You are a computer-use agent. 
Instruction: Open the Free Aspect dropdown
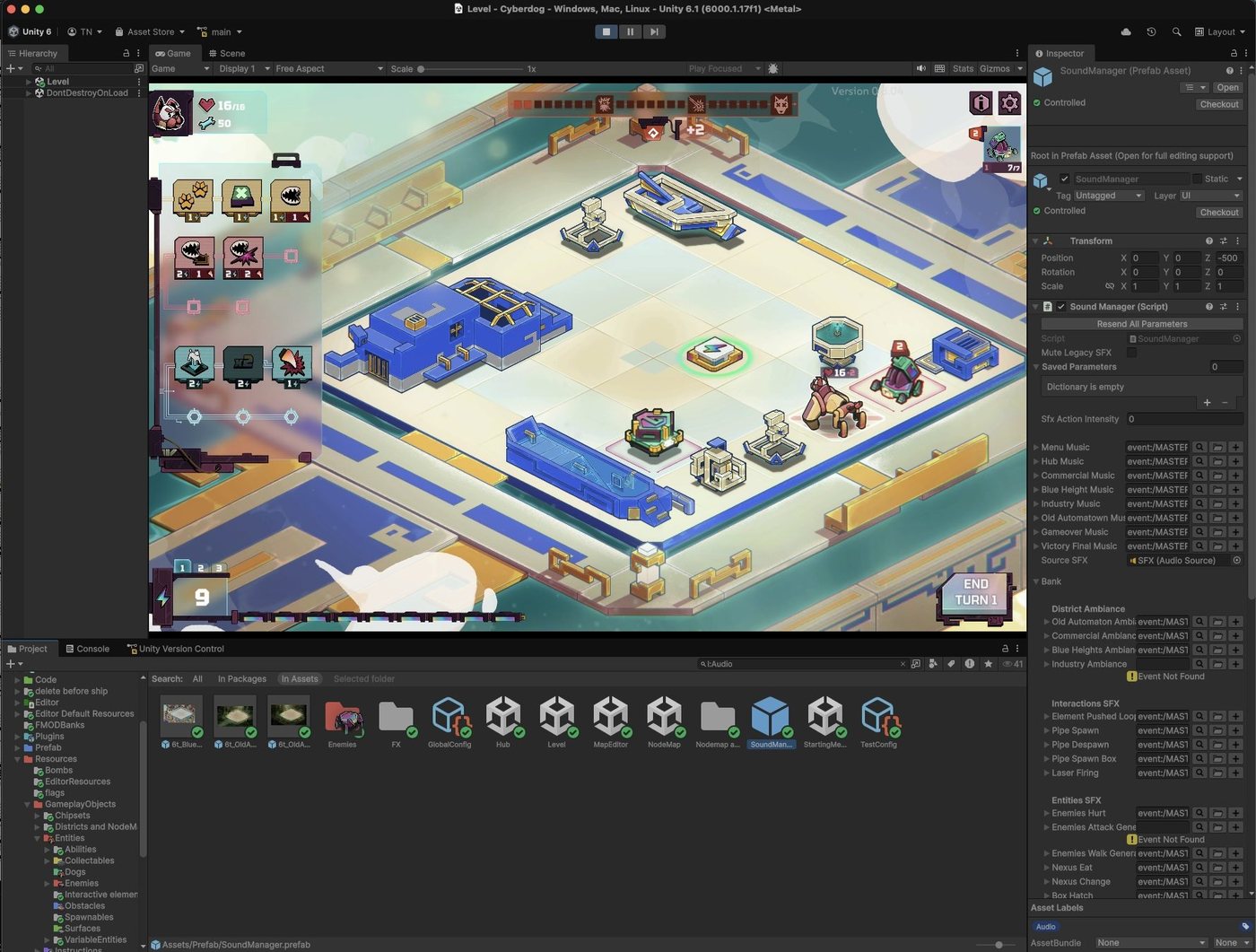[x=328, y=68]
